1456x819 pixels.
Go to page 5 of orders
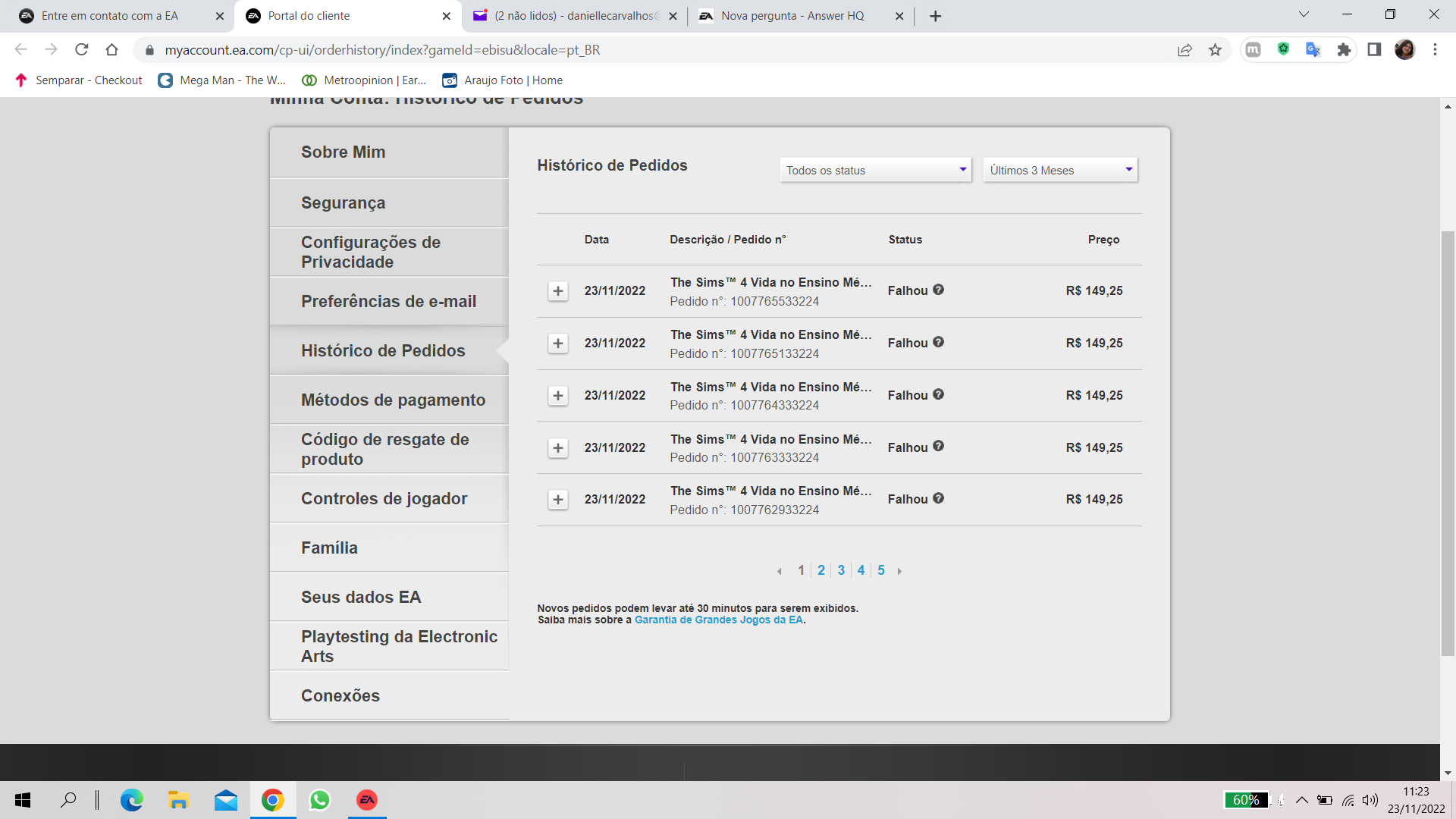coord(881,570)
